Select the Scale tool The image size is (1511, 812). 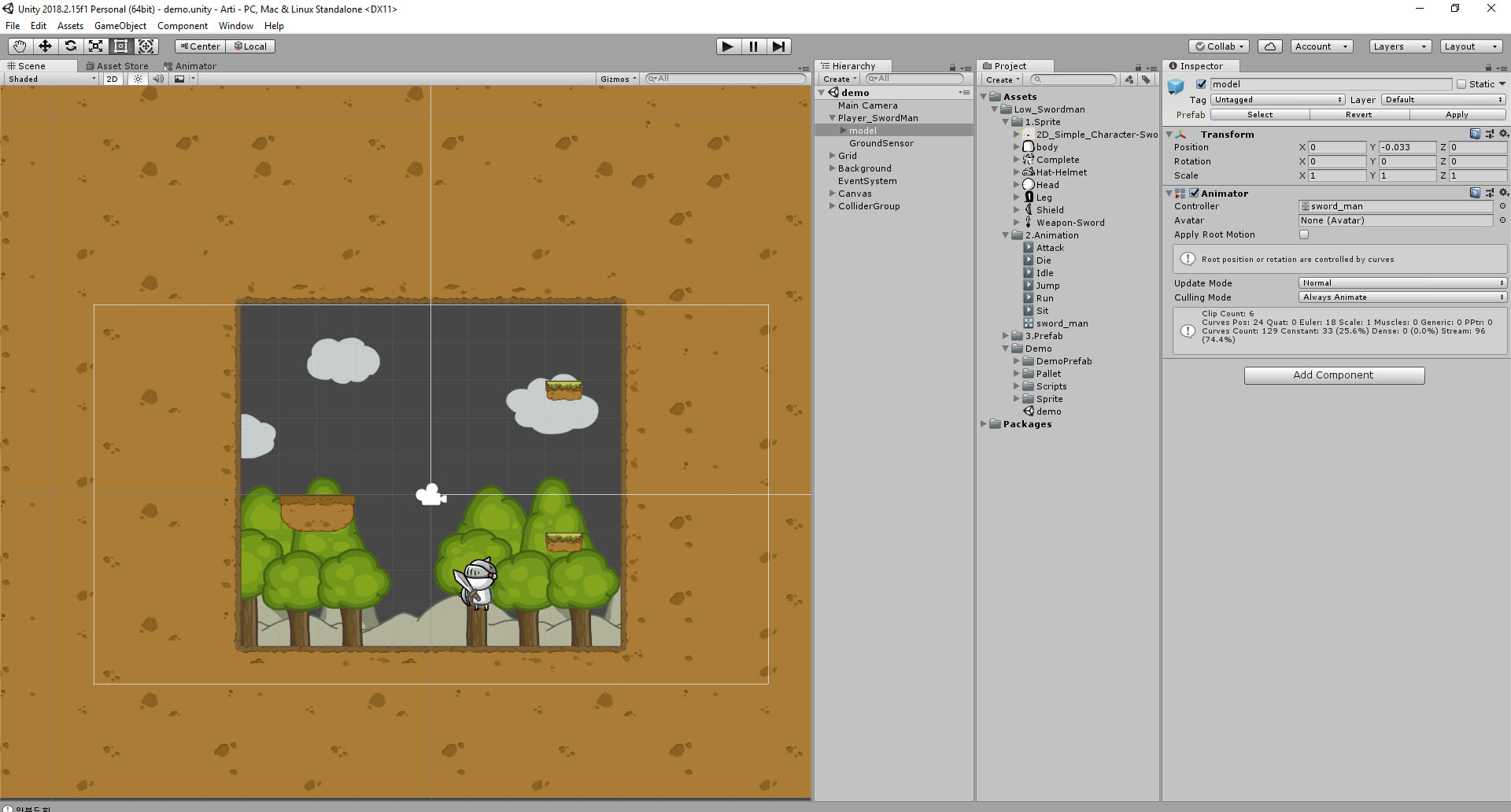95,46
